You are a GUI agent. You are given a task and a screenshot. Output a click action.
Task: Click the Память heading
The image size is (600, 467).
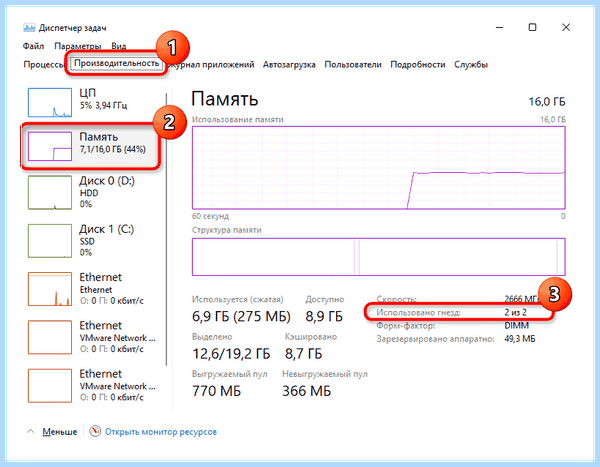225,99
